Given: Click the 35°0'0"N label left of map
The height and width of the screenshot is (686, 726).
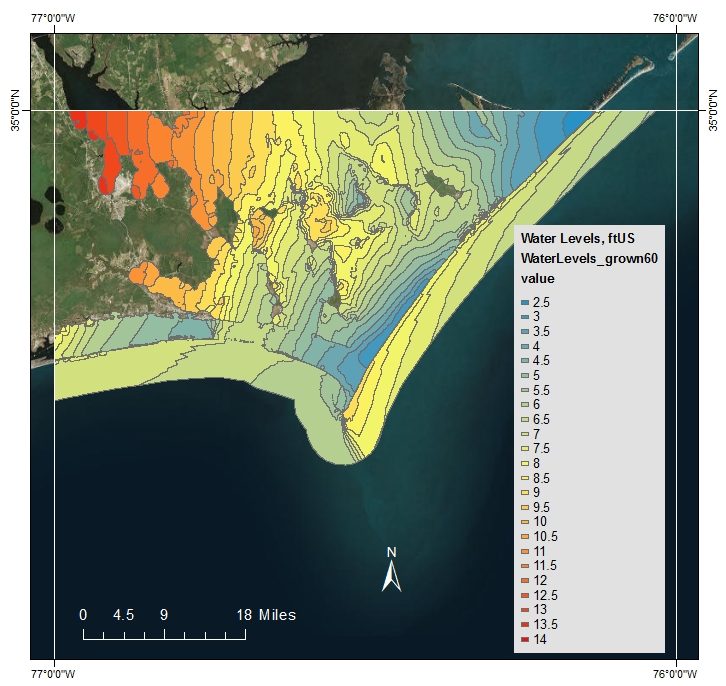Looking at the screenshot, I should 15,110.
